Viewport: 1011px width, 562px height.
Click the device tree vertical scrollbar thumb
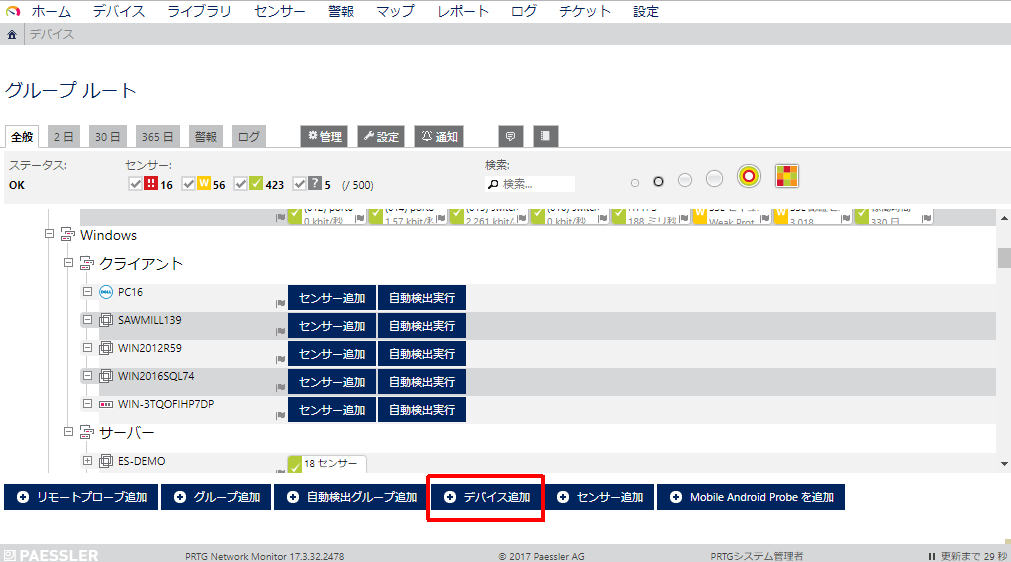coord(1004,257)
